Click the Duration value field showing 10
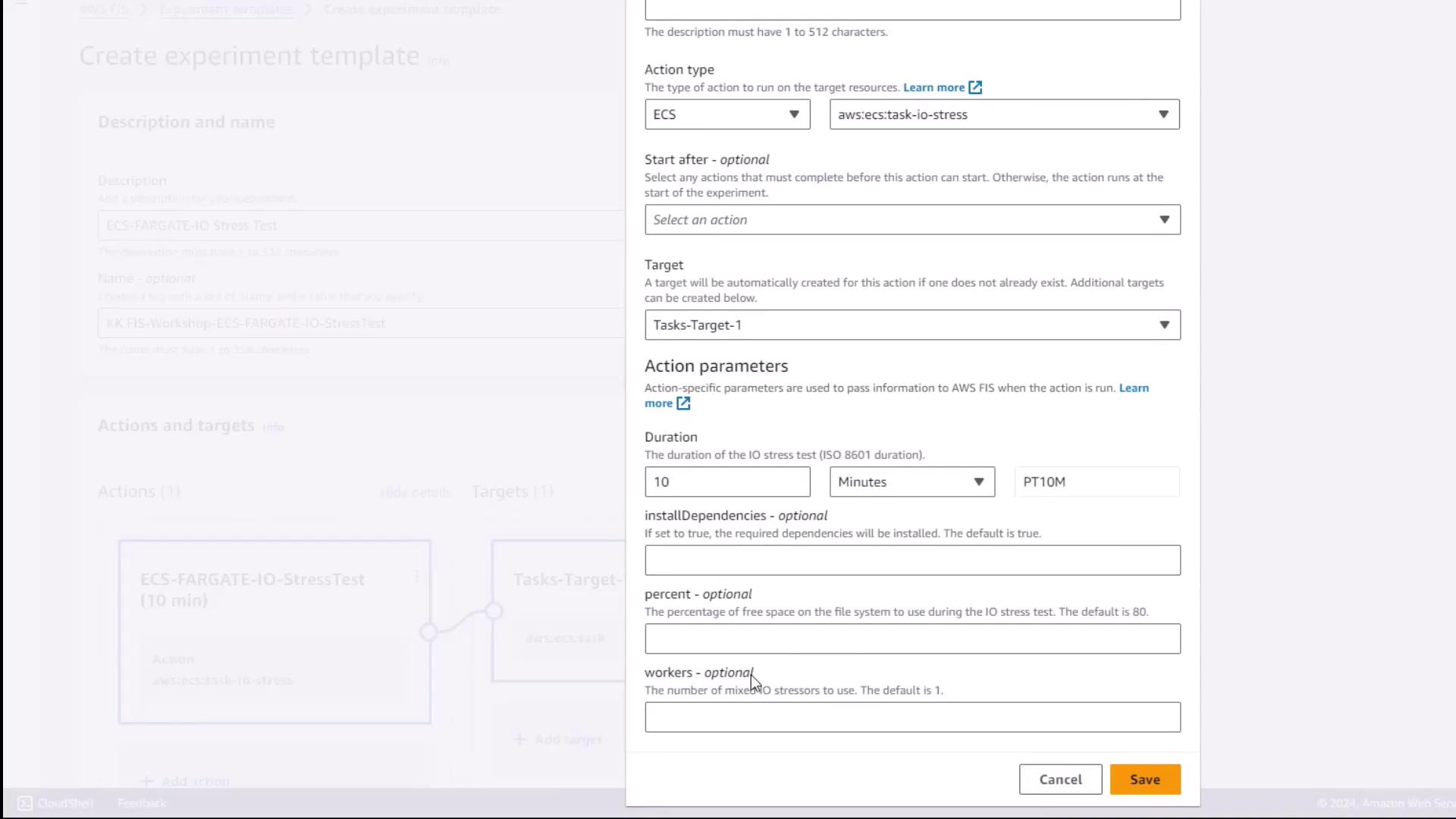This screenshot has width=1456, height=819. pyautogui.click(x=726, y=482)
